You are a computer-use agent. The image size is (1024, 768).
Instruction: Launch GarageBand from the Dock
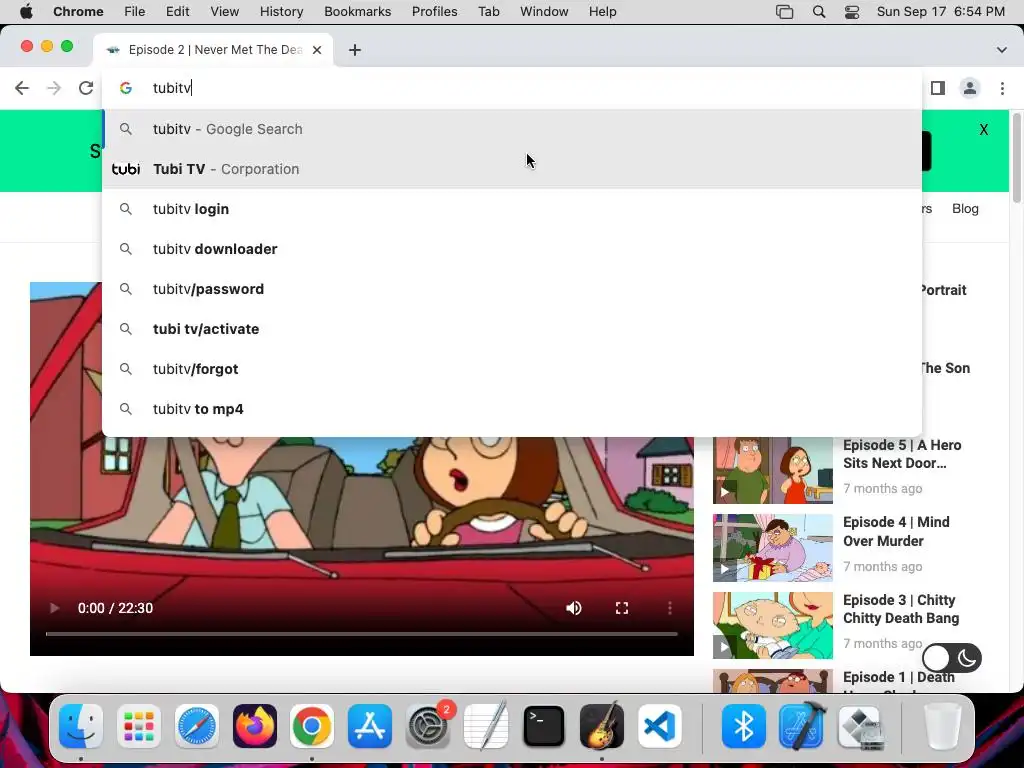pos(601,725)
